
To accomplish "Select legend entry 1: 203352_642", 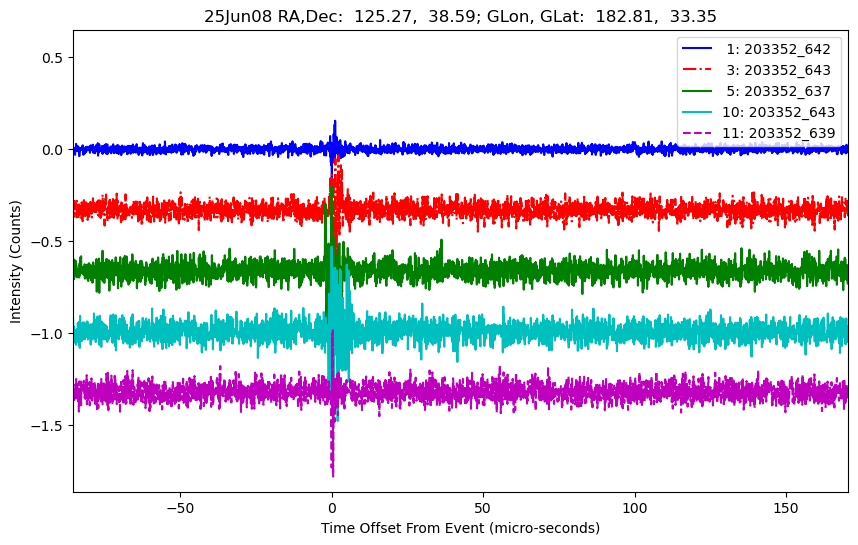I will (x=757, y=49).
